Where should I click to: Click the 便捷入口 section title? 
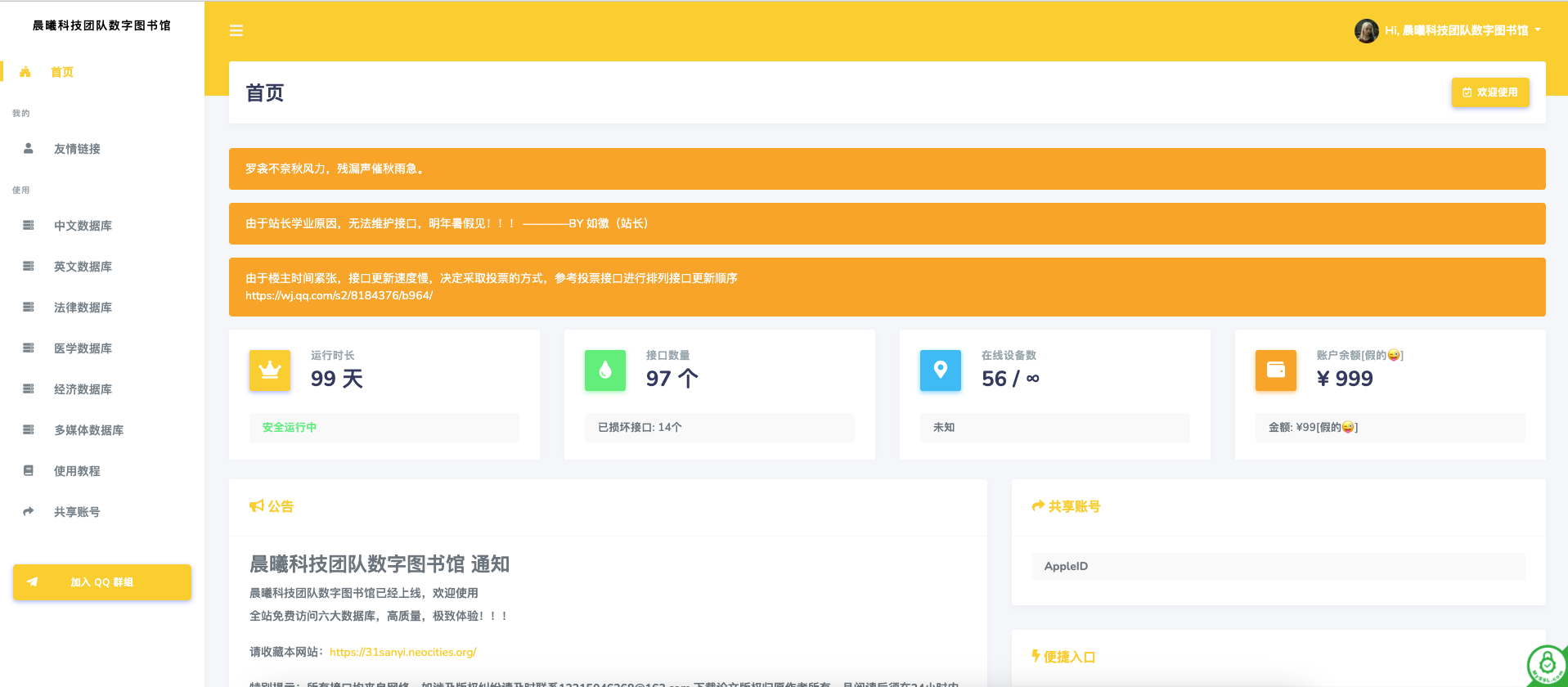pos(1070,657)
